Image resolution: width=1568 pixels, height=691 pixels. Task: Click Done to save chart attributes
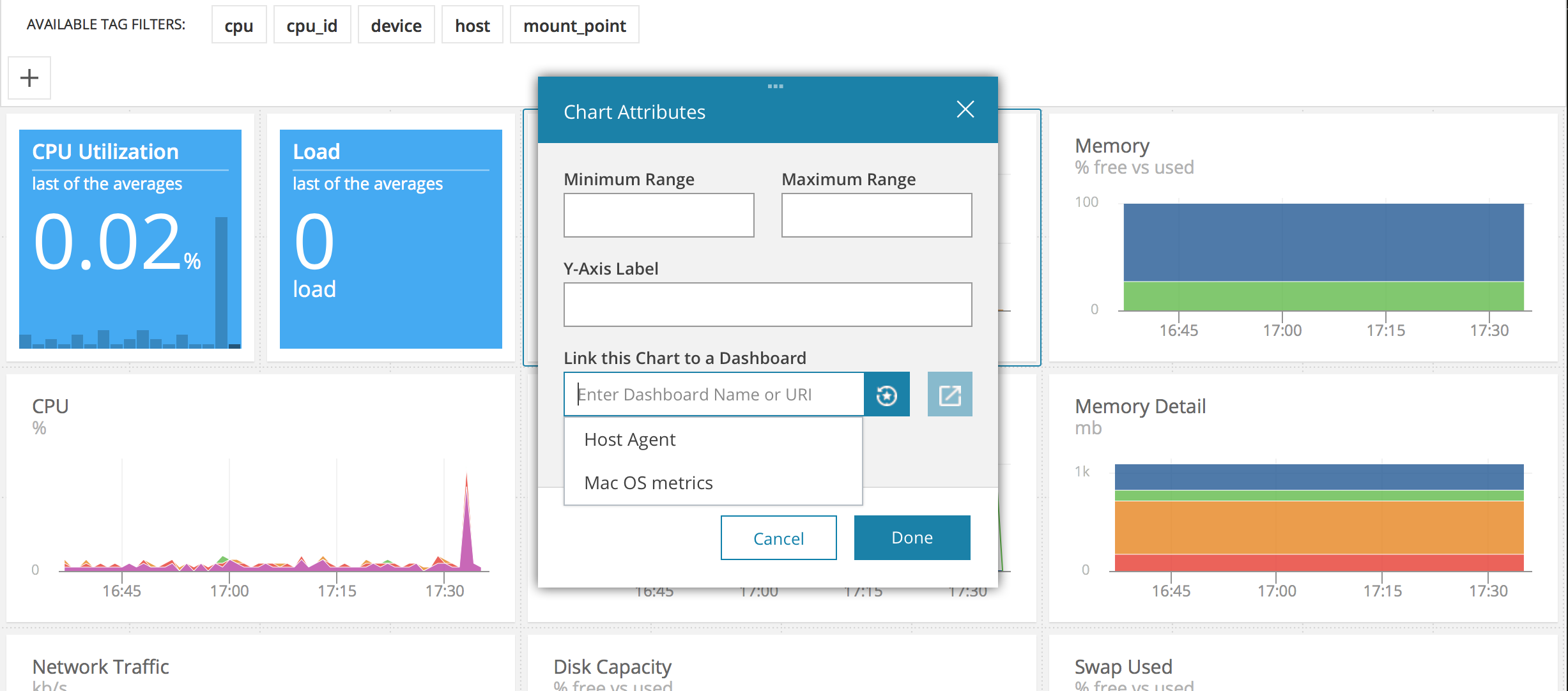tap(911, 537)
